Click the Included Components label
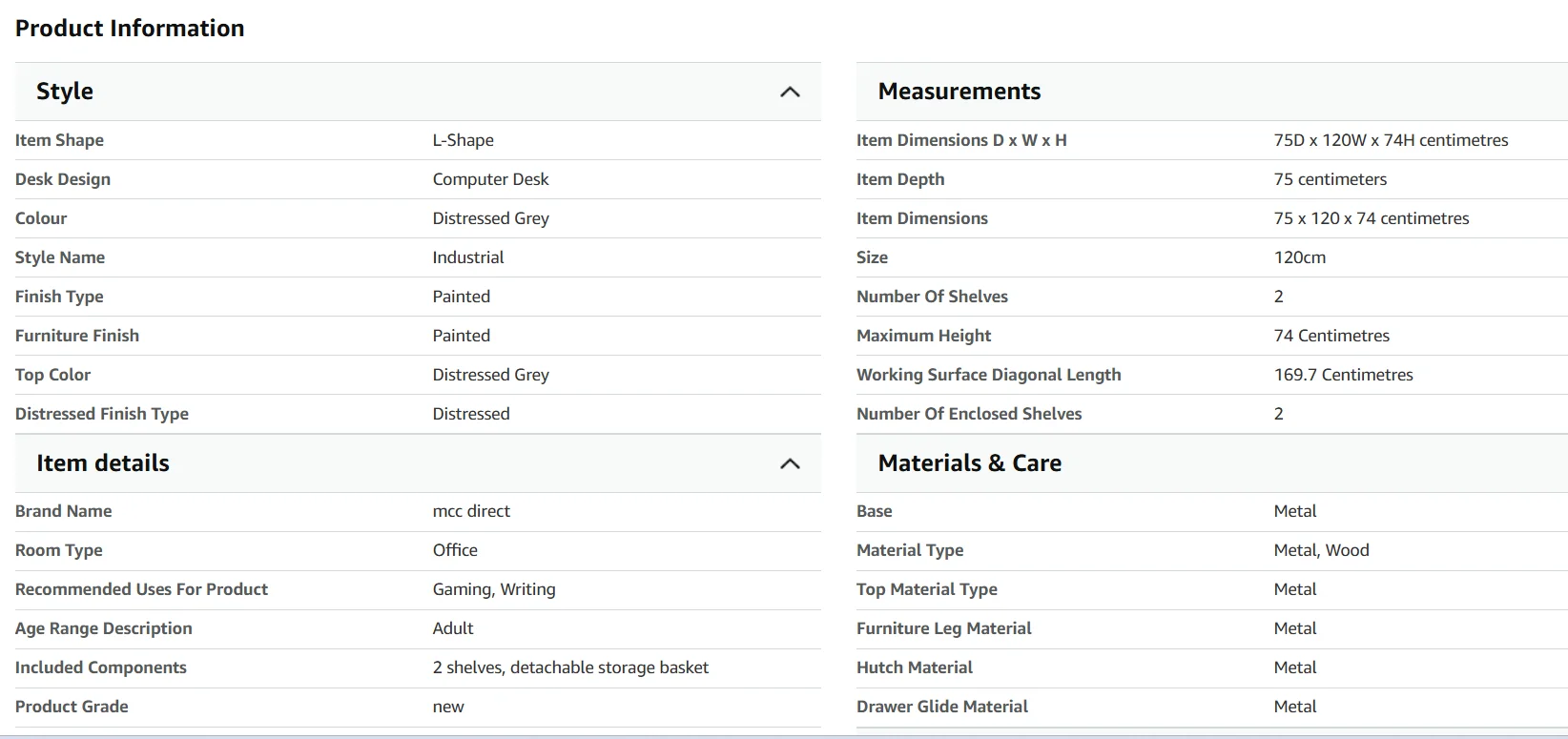This screenshot has width=1568, height=739. tap(100, 667)
